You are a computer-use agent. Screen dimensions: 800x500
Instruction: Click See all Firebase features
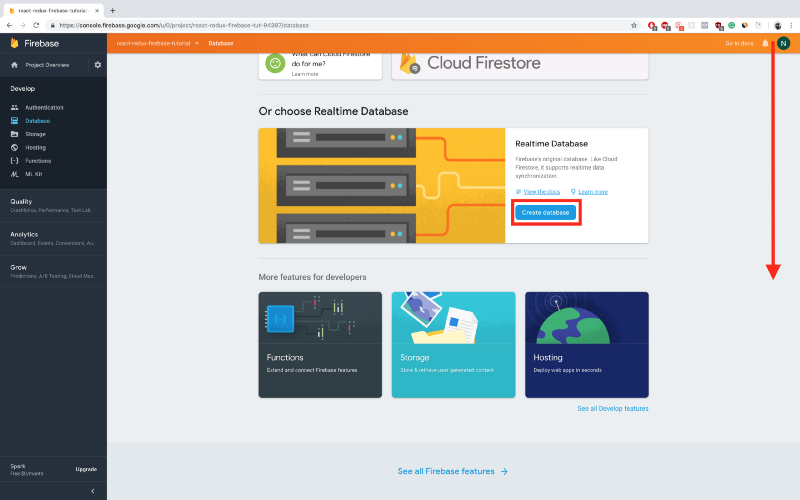[453, 471]
